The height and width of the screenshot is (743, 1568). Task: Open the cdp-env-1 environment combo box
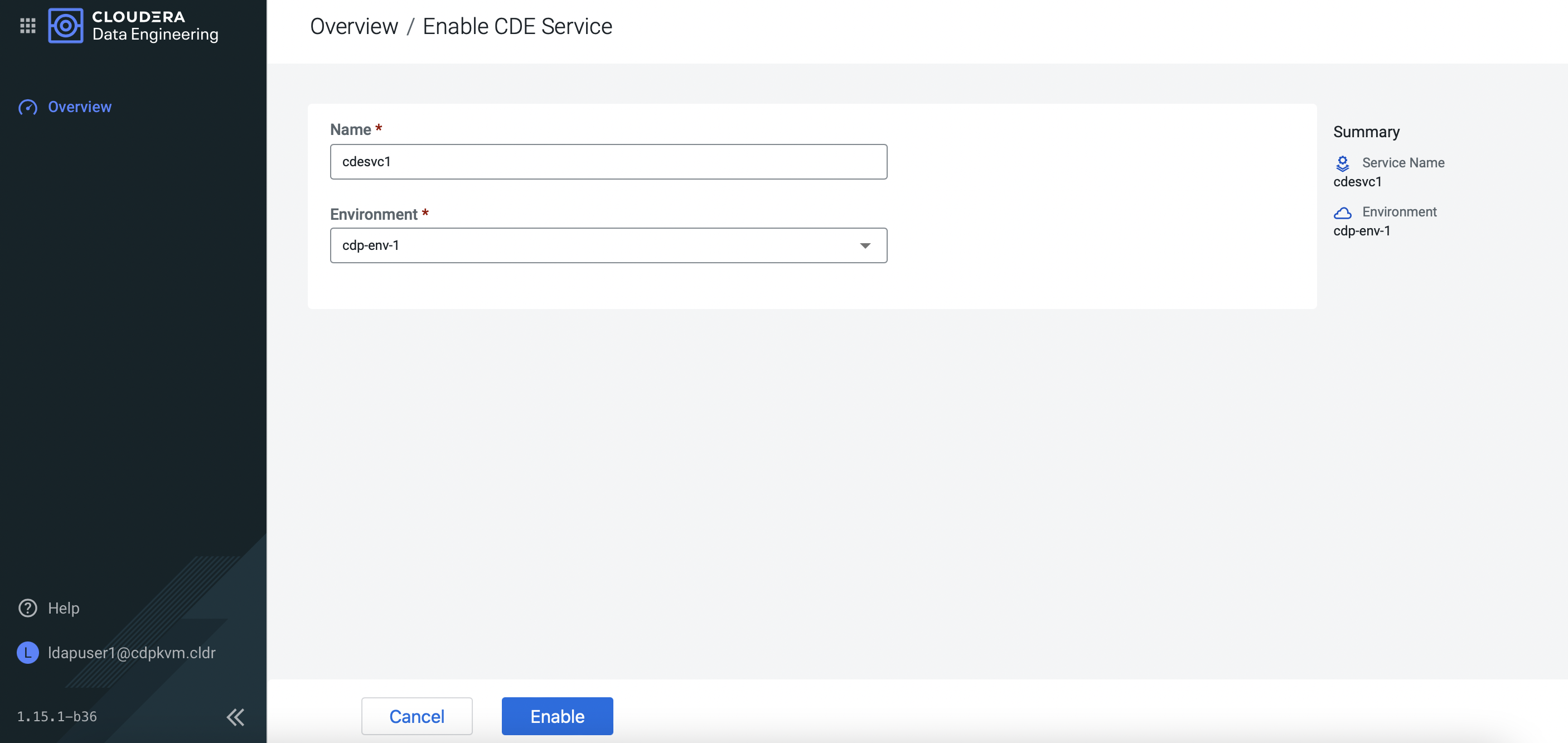[597, 245]
